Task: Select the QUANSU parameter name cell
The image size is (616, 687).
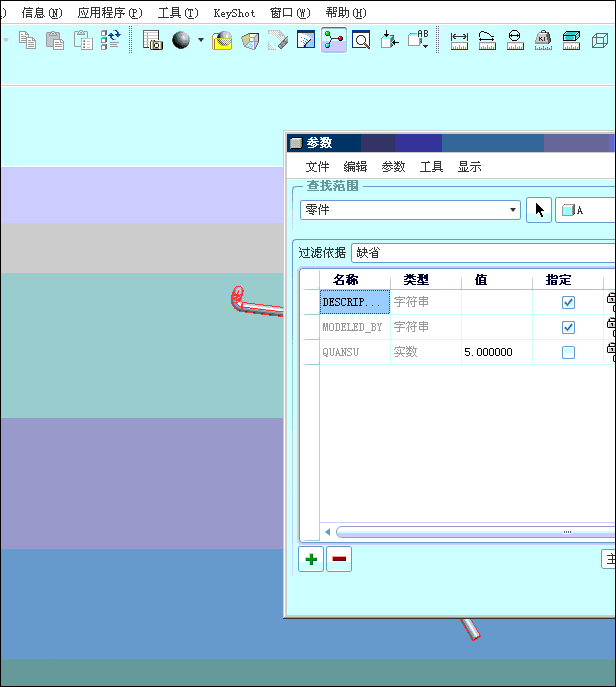Action: click(355, 352)
